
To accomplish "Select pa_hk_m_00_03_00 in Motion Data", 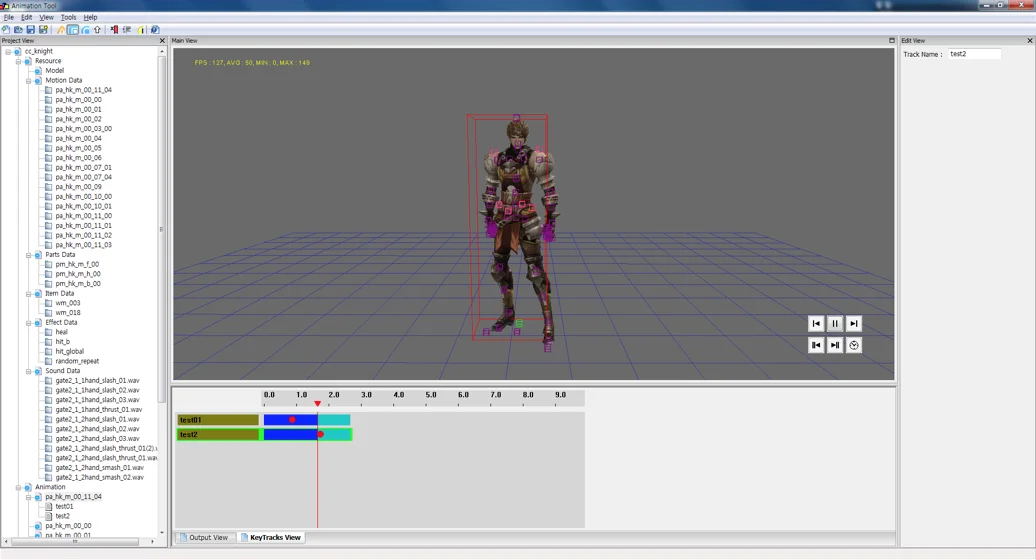I will tap(83, 129).
